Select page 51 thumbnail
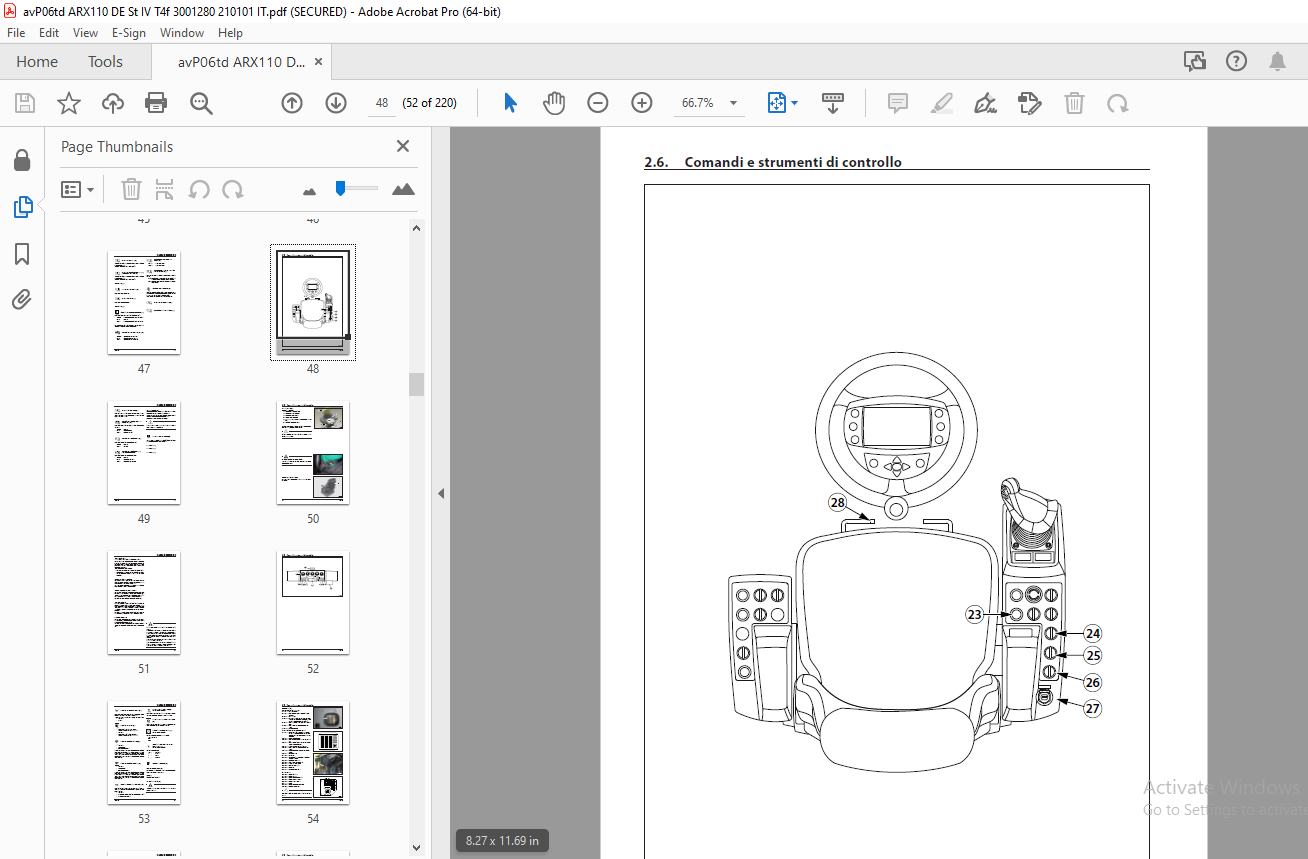Viewport: 1308px width, 859px height. point(144,603)
